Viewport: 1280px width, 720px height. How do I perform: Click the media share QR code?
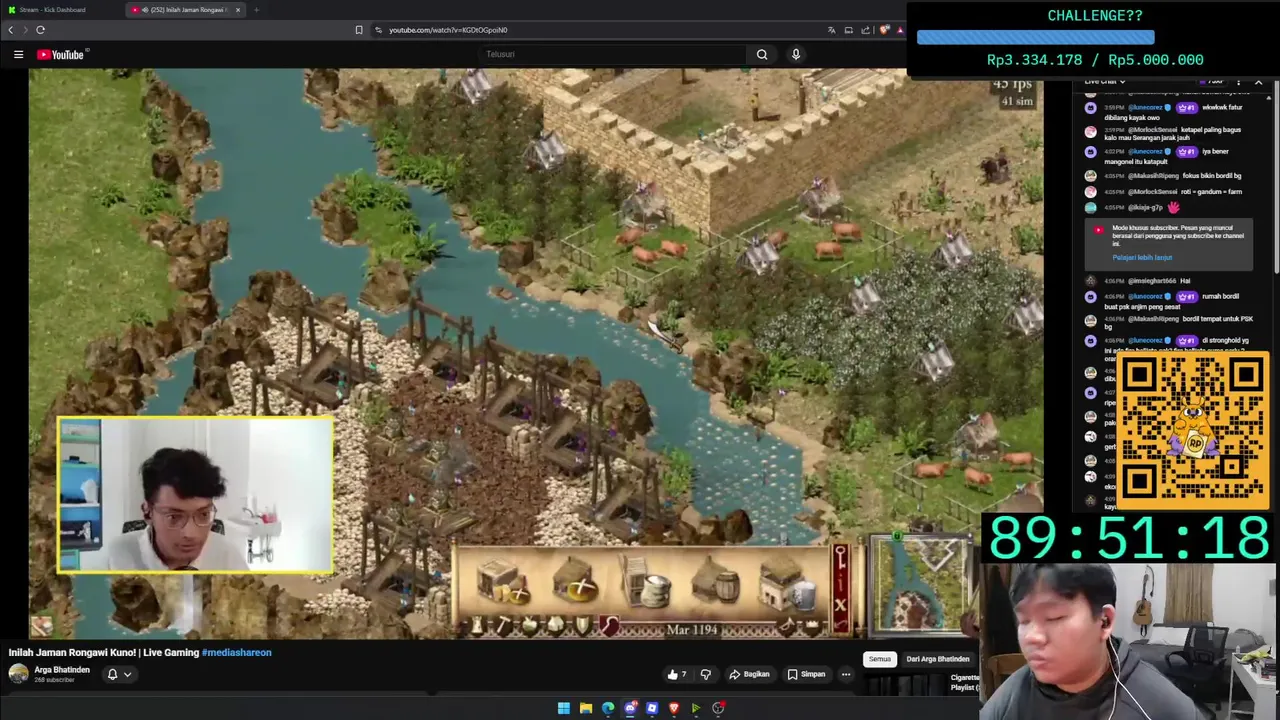click(x=1193, y=429)
